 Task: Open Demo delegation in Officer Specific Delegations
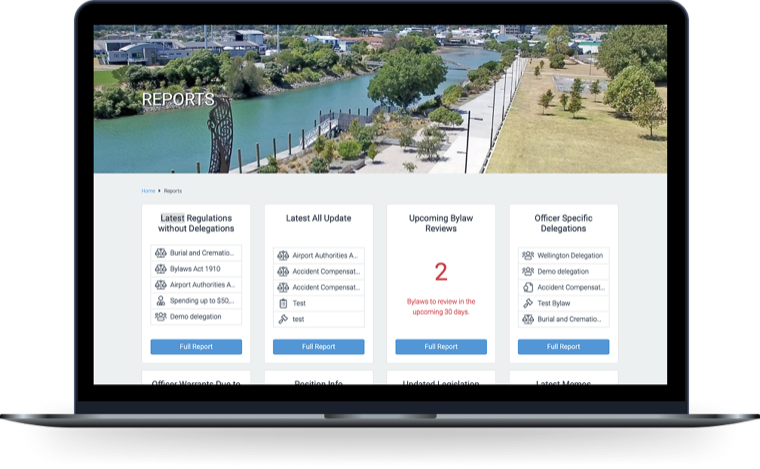click(x=563, y=271)
